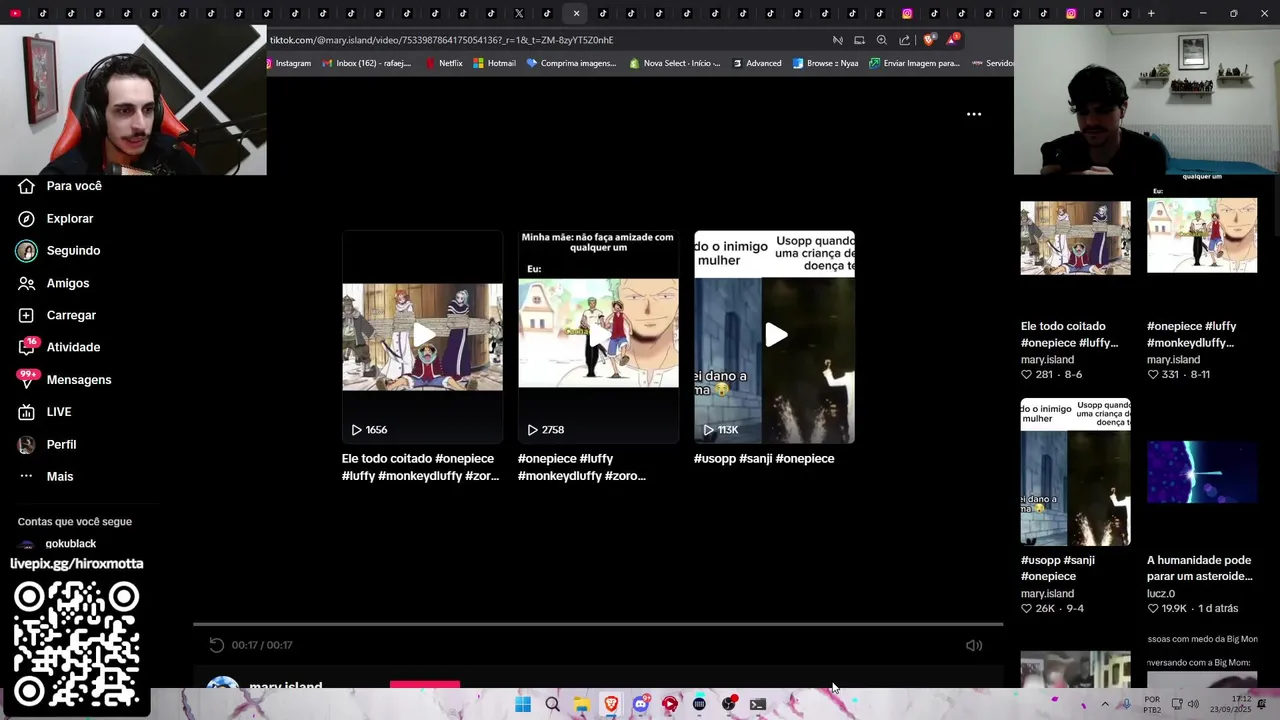Toggle the video volume speaker icon

pos(974,645)
